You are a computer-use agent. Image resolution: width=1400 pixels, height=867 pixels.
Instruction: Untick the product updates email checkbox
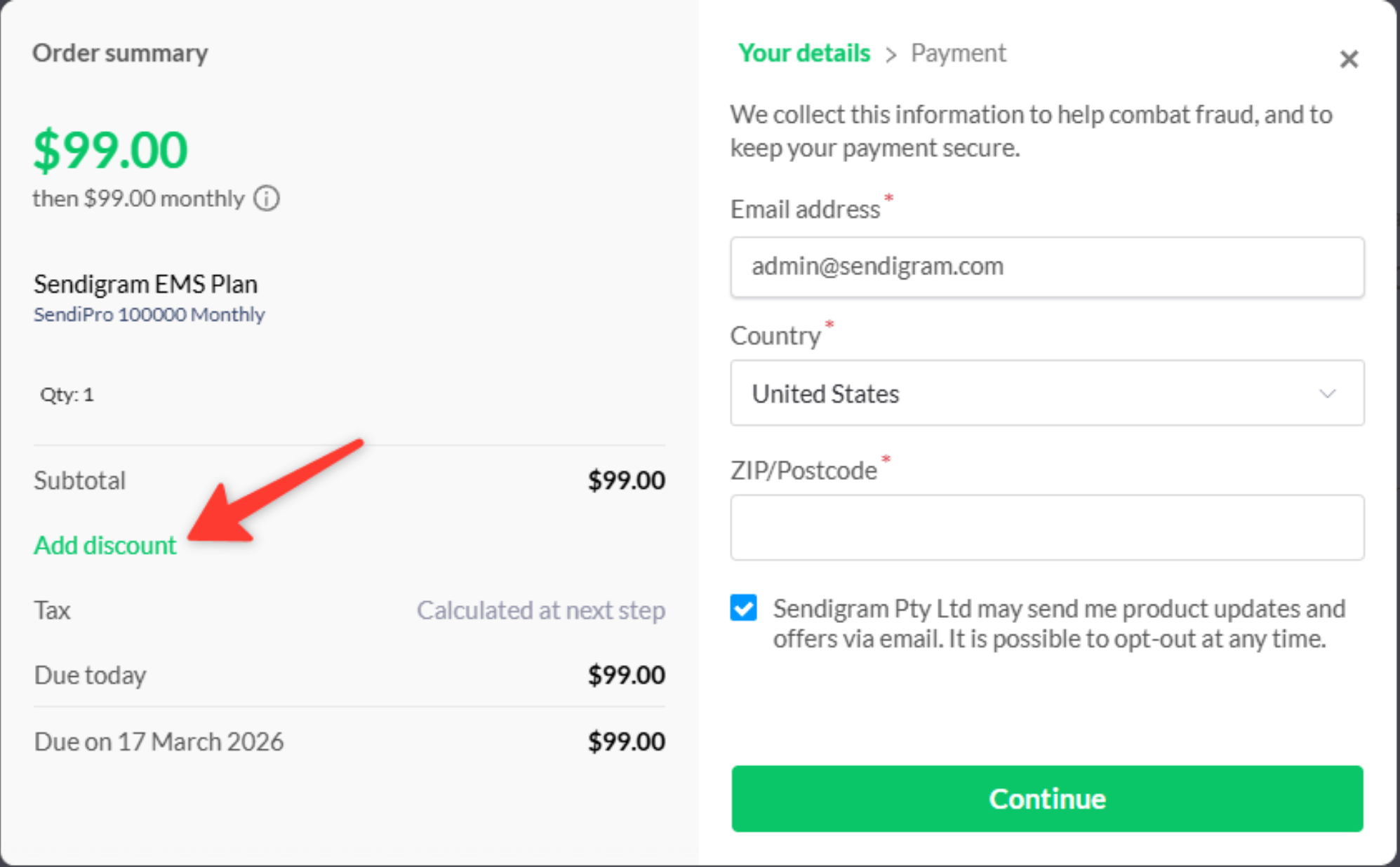(x=743, y=607)
